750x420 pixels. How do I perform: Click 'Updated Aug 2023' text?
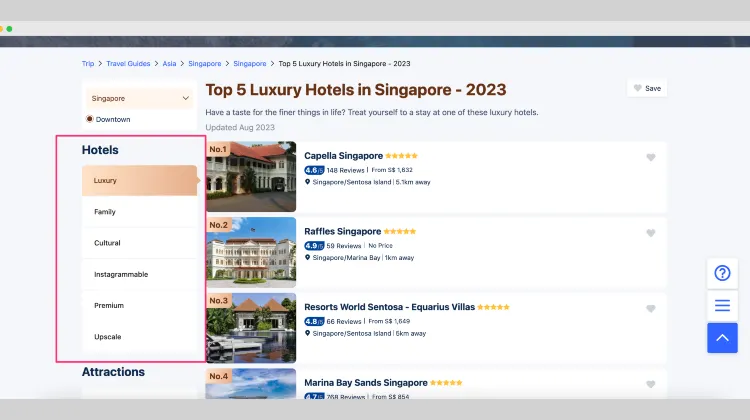click(240, 127)
